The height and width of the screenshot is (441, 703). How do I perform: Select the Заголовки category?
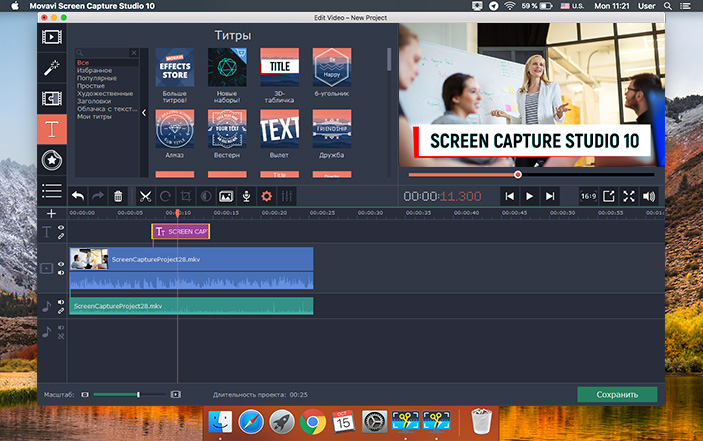(x=94, y=101)
